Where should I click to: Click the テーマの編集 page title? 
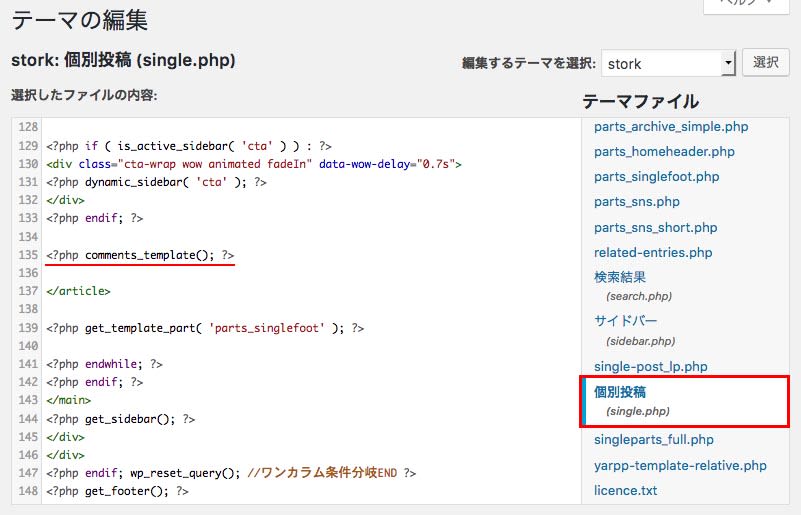click(x=79, y=20)
